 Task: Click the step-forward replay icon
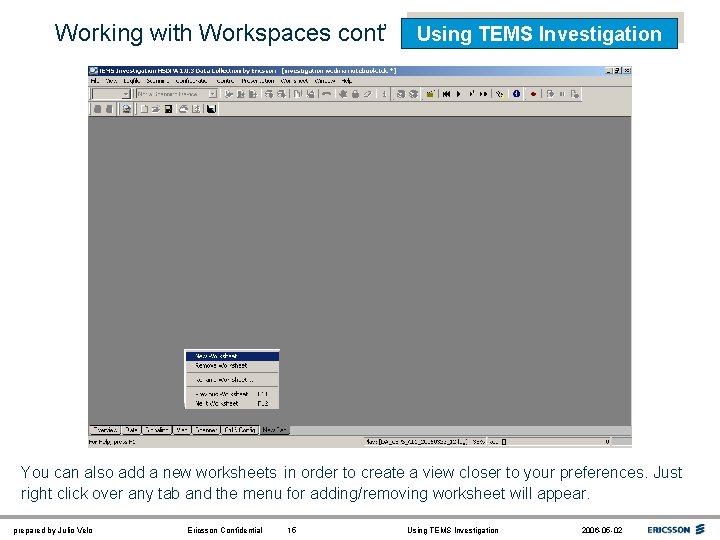pyautogui.click(x=471, y=94)
